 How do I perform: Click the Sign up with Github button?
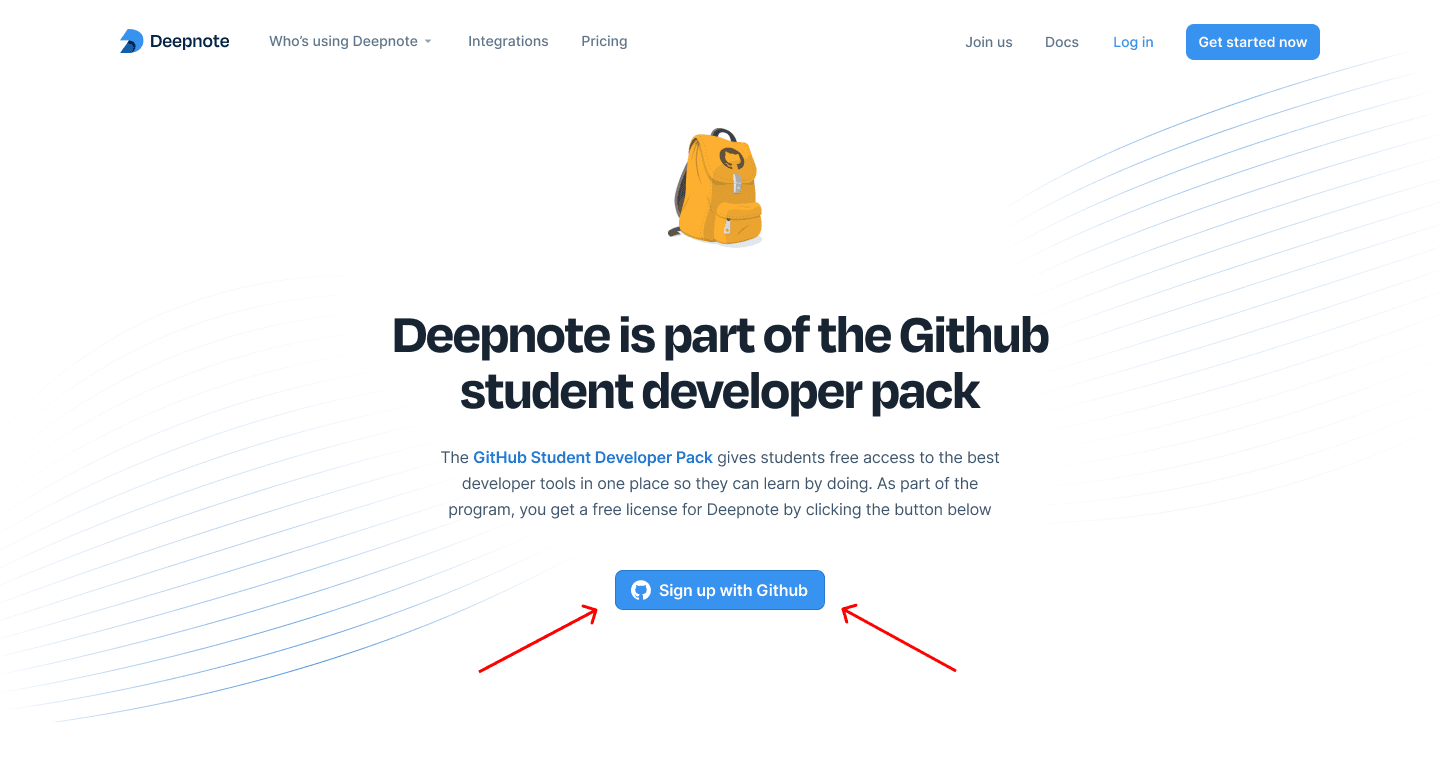tap(720, 590)
